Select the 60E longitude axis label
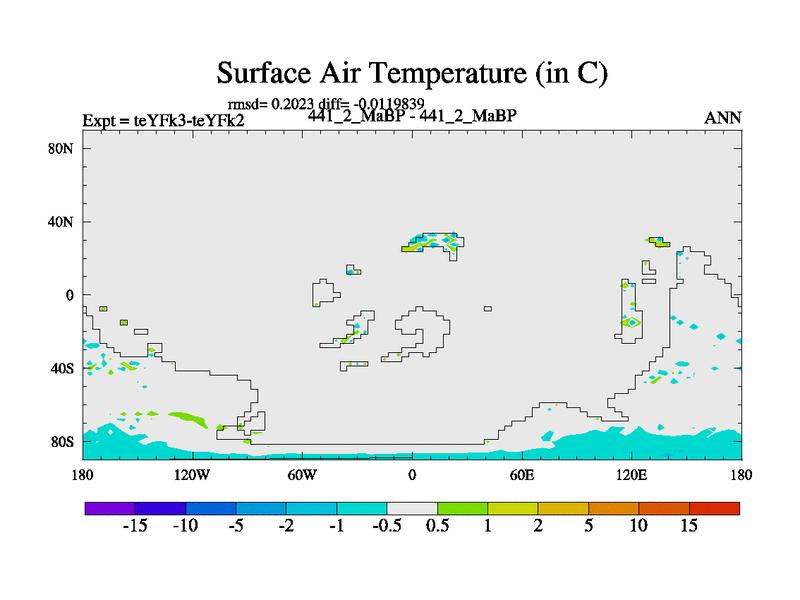 pyautogui.click(x=521, y=474)
